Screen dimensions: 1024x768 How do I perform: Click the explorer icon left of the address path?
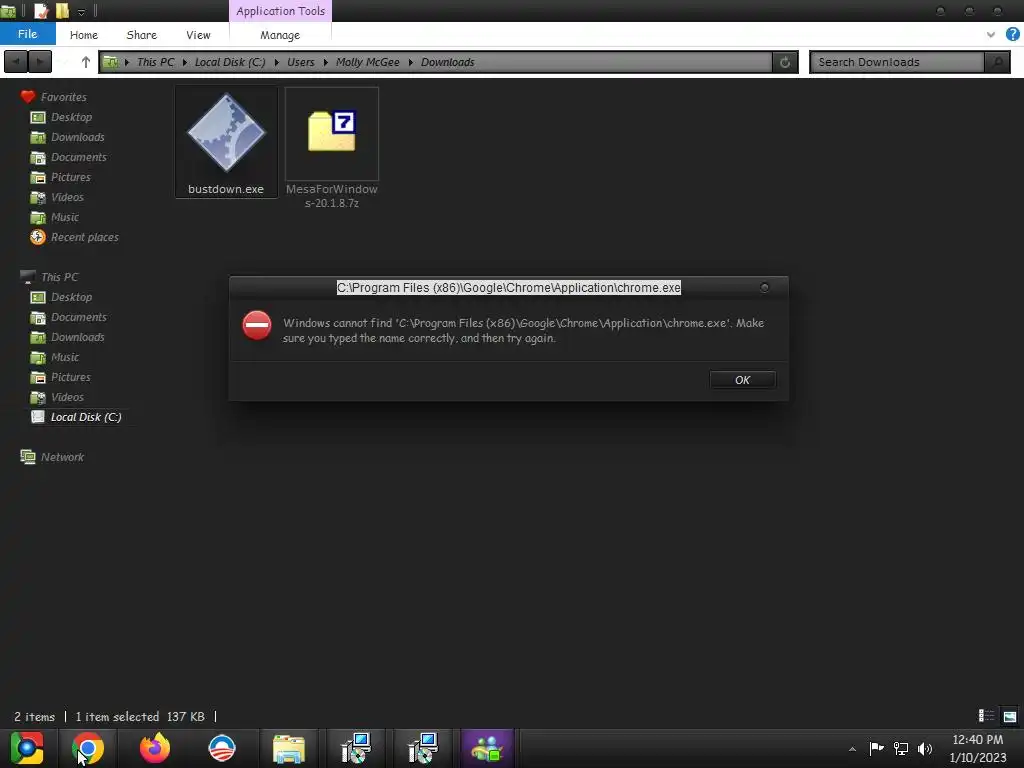(x=110, y=62)
